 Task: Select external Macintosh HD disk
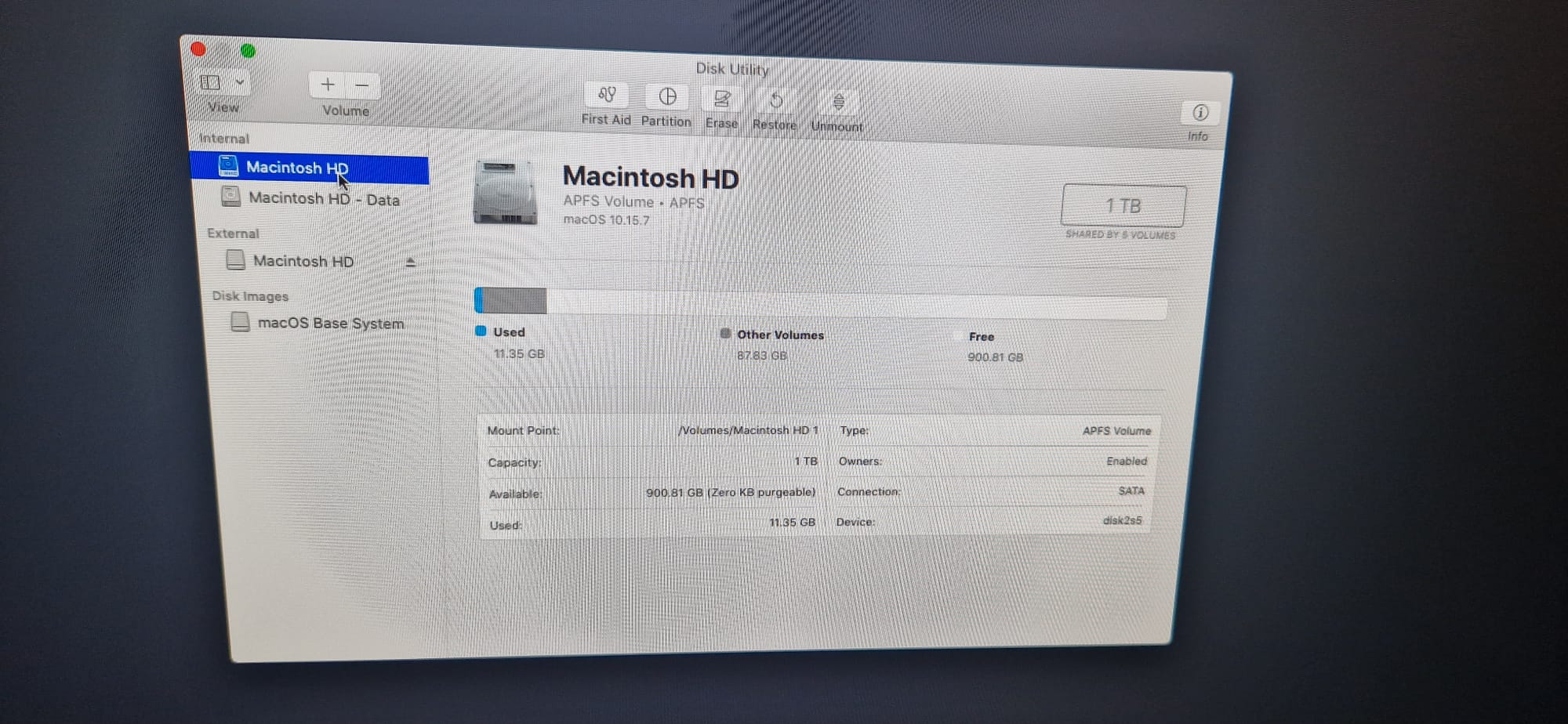coord(303,261)
